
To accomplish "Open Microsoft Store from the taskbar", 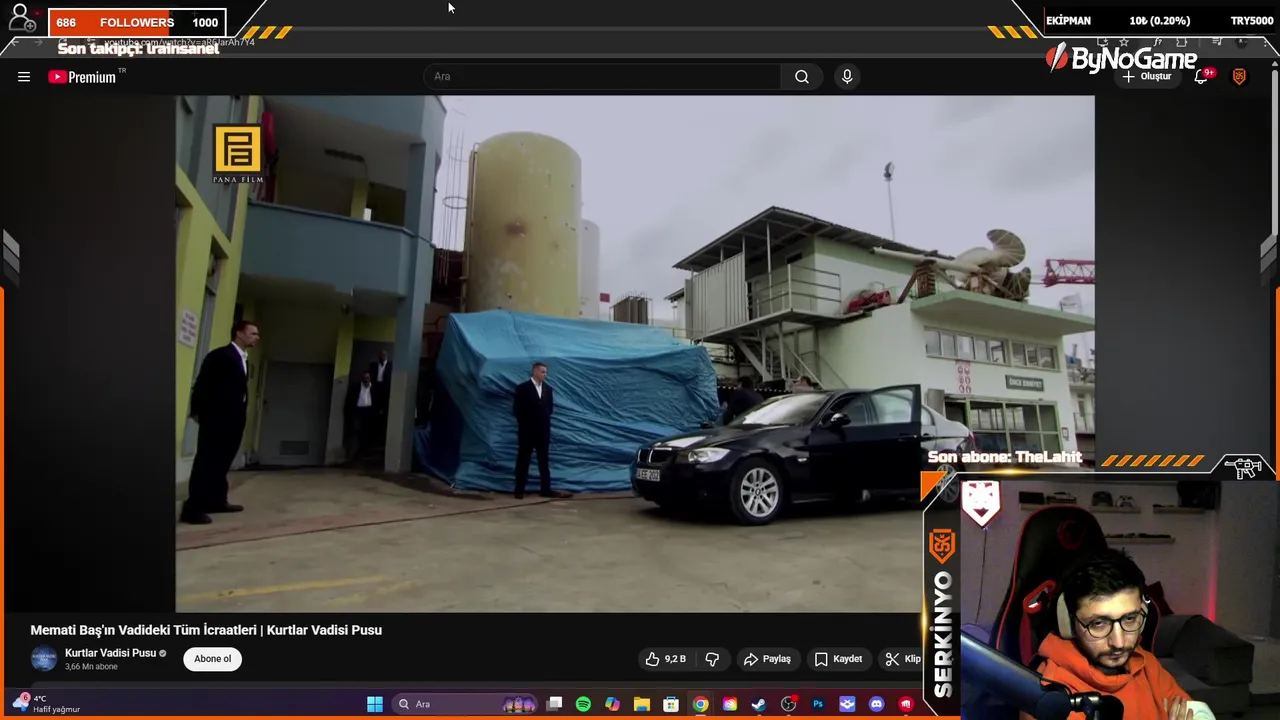I will pos(671,704).
